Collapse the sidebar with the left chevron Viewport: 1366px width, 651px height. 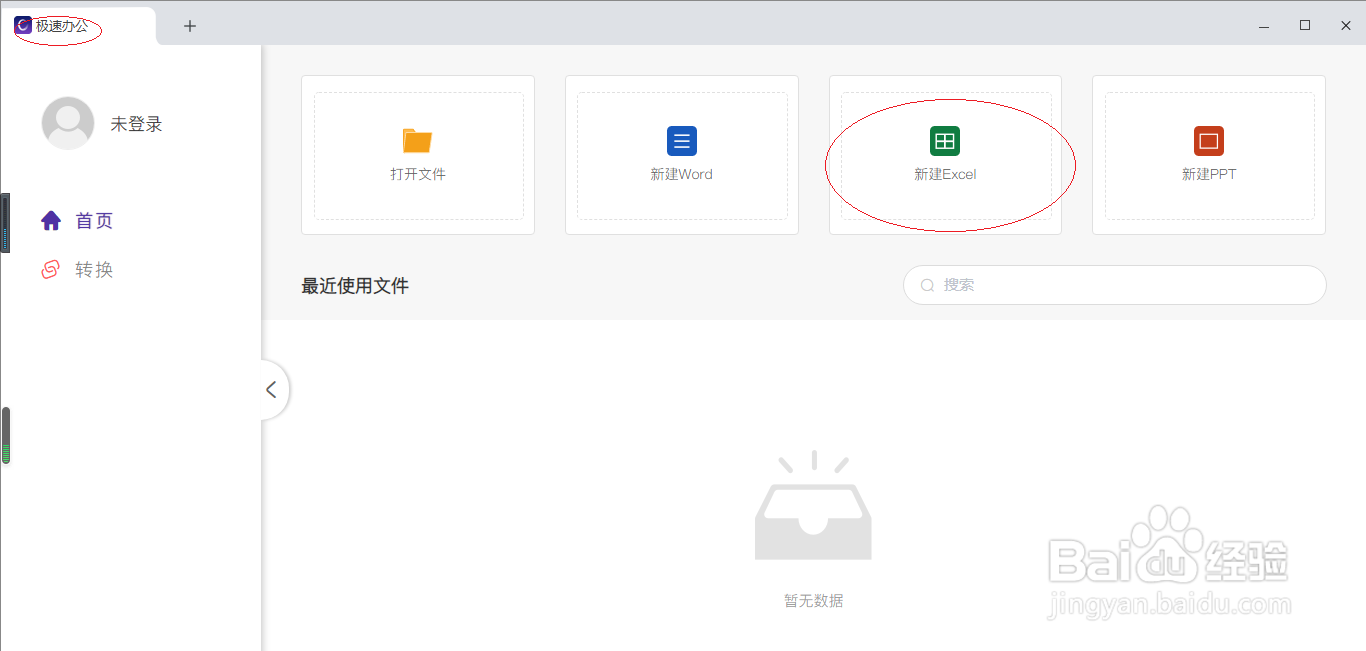pyautogui.click(x=271, y=389)
